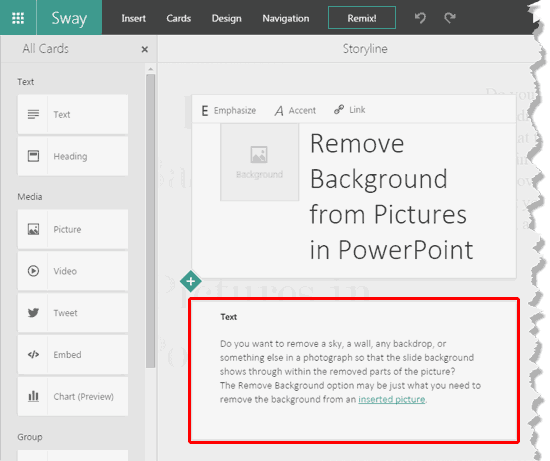The height and width of the screenshot is (461, 550).
Task: Apply Emphasize formatting
Action: [x=228, y=111]
